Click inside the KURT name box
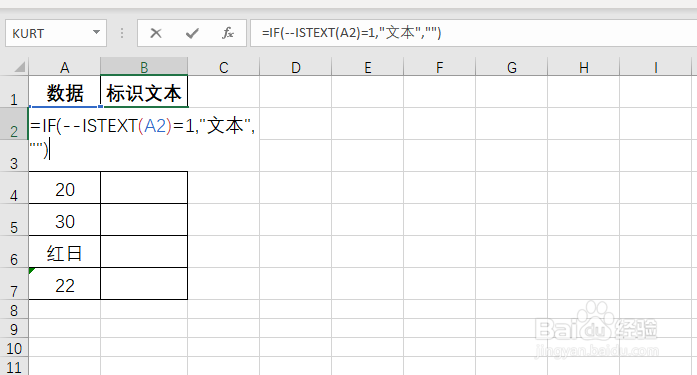 click(x=49, y=33)
